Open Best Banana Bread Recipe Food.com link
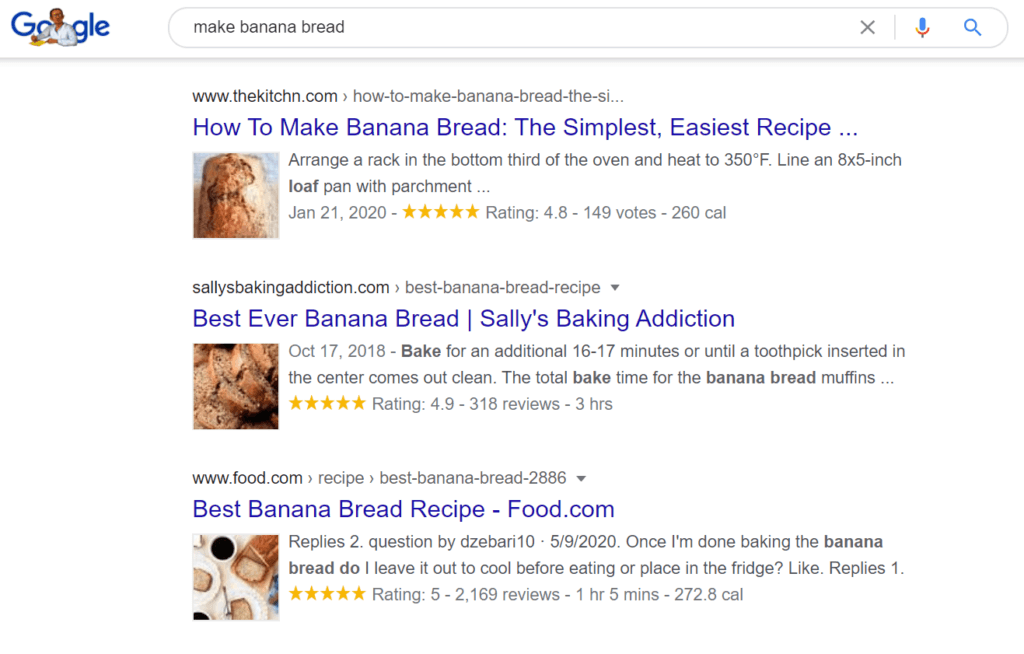The height and width of the screenshot is (654, 1024). [404, 509]
